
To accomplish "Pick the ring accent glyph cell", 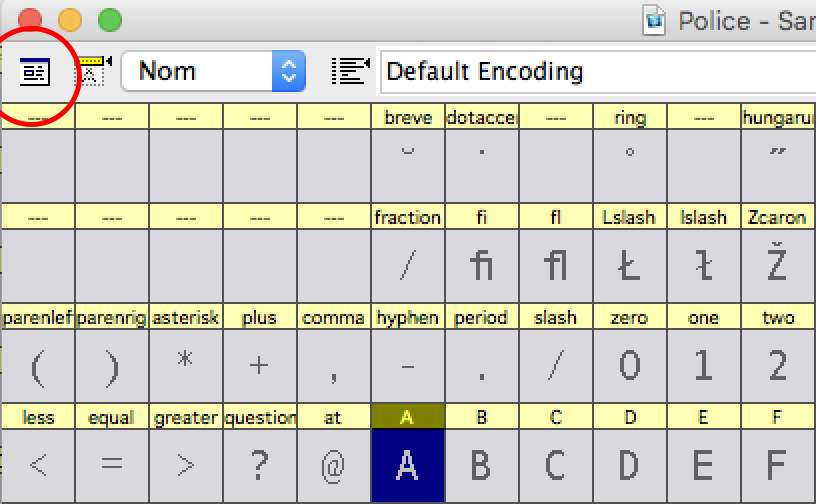I will tap(629, 166).
